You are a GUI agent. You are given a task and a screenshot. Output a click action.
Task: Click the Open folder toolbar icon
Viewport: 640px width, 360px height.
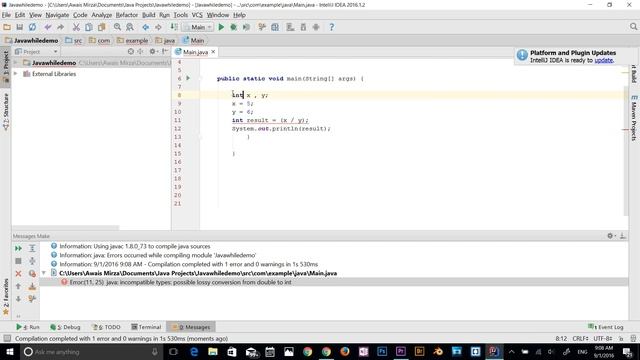[7, 27]
